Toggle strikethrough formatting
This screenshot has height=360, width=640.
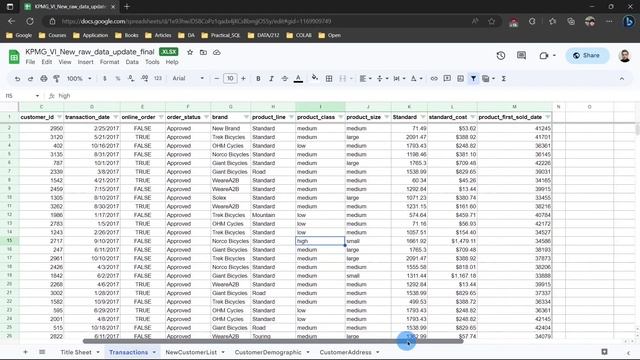tap(284, 78)
